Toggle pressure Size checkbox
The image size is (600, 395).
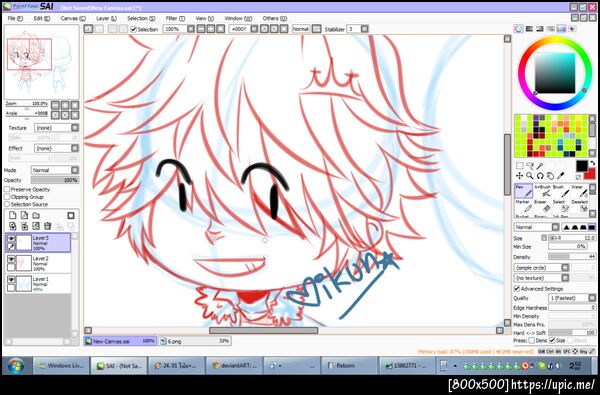coord(552,340)
